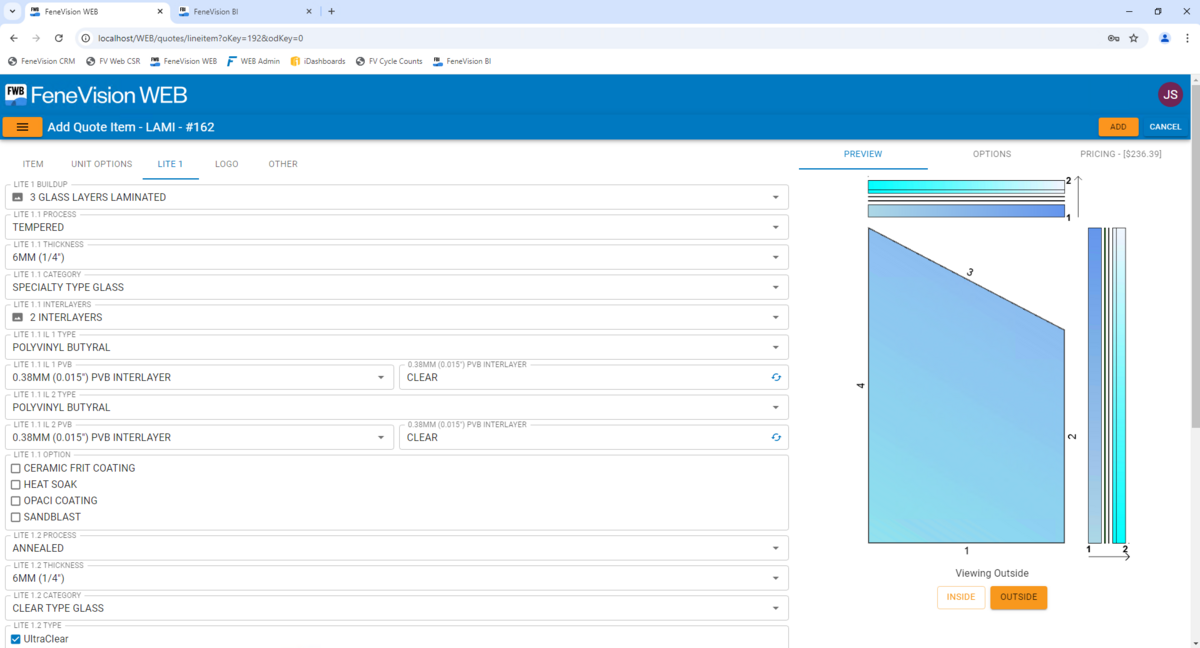Expand the Lite 1.1 Thickness dropdown

click(x=776, y=257)
